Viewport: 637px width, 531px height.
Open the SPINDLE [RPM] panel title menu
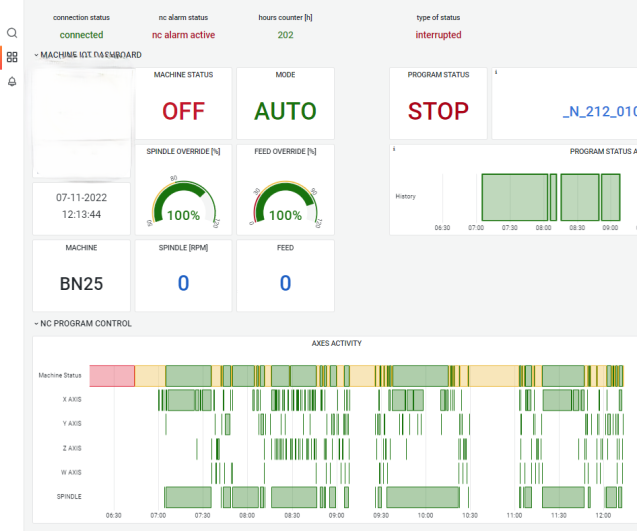(x=183, y=246)
